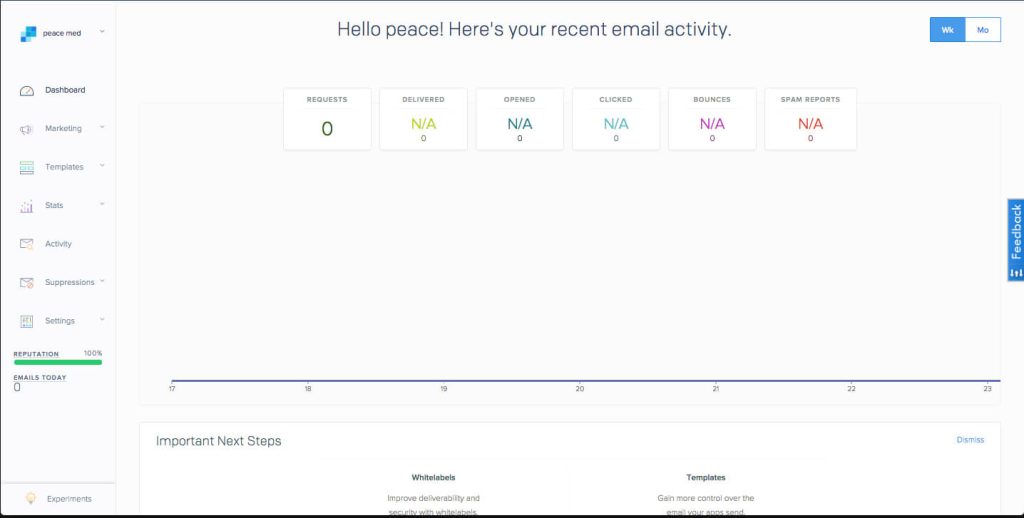Viewport: 1024px width, 518px height.
Task: Click the Activity envelope icon
Action: [x=27, y=244]
